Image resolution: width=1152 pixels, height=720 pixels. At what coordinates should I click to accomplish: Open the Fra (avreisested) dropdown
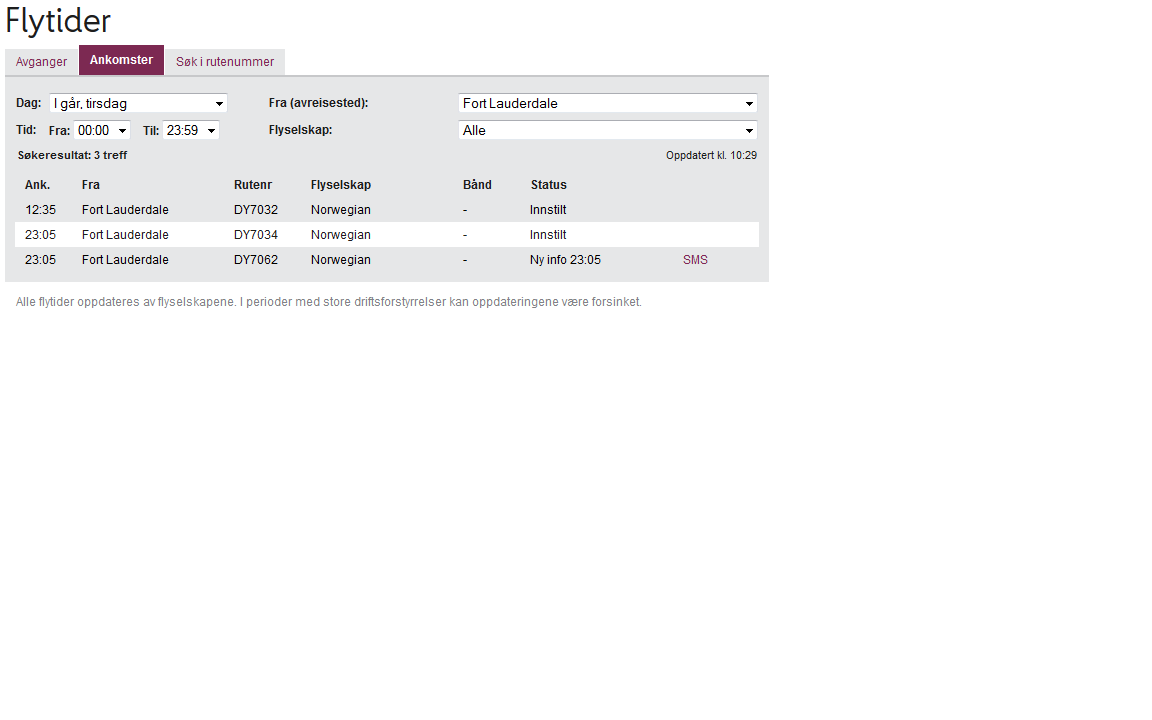click(x=607, y=103)
